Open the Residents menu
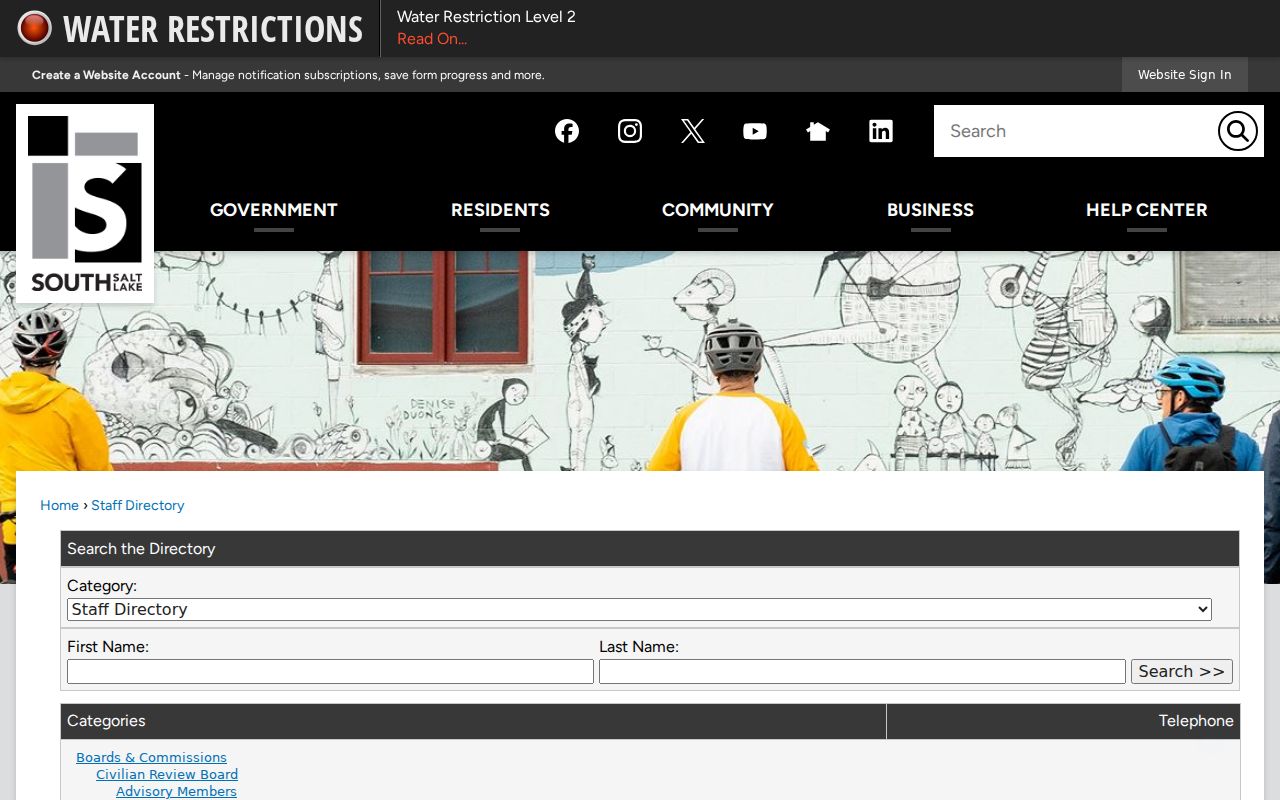The image size is (1280, 800). pyautogui.click(x=500, y=210)
